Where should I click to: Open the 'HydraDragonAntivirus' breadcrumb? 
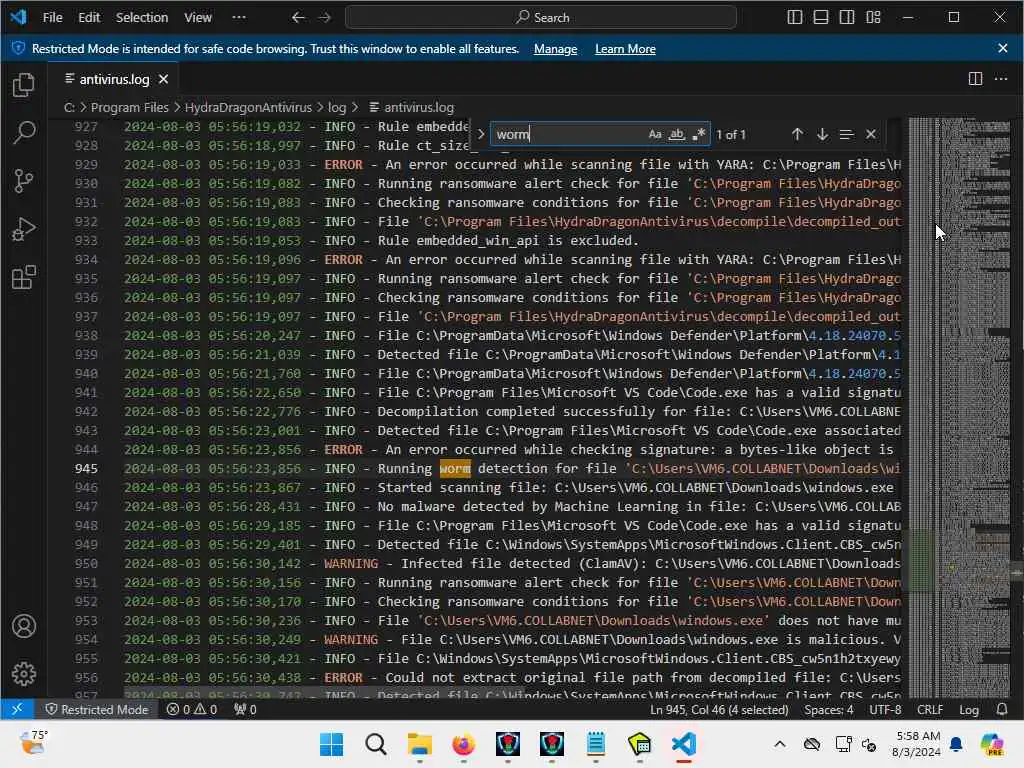pyautogui.click(x=248, y=107)
